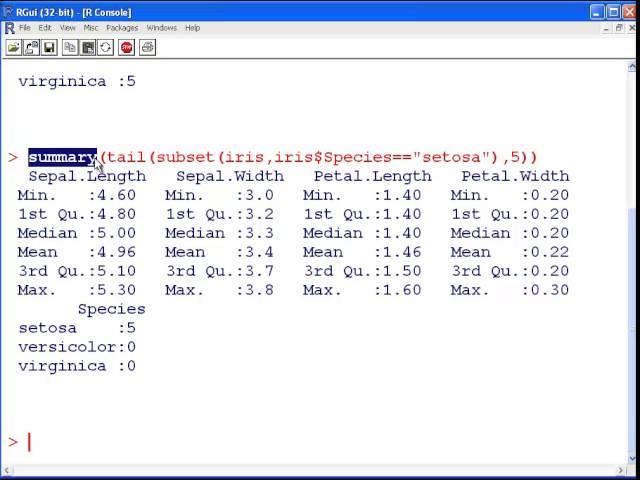Click the Petal.Width Max. value 0.30
640x480 pixels.
550,290
